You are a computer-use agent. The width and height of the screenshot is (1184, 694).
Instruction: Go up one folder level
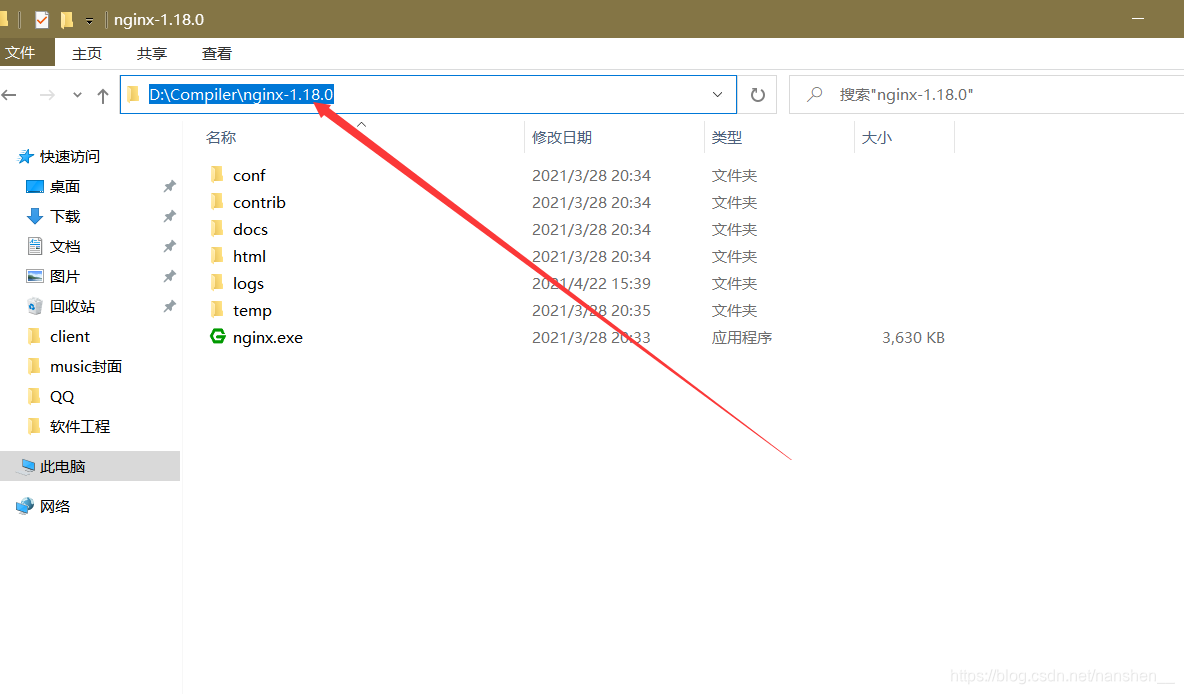[x=103, y=95]
